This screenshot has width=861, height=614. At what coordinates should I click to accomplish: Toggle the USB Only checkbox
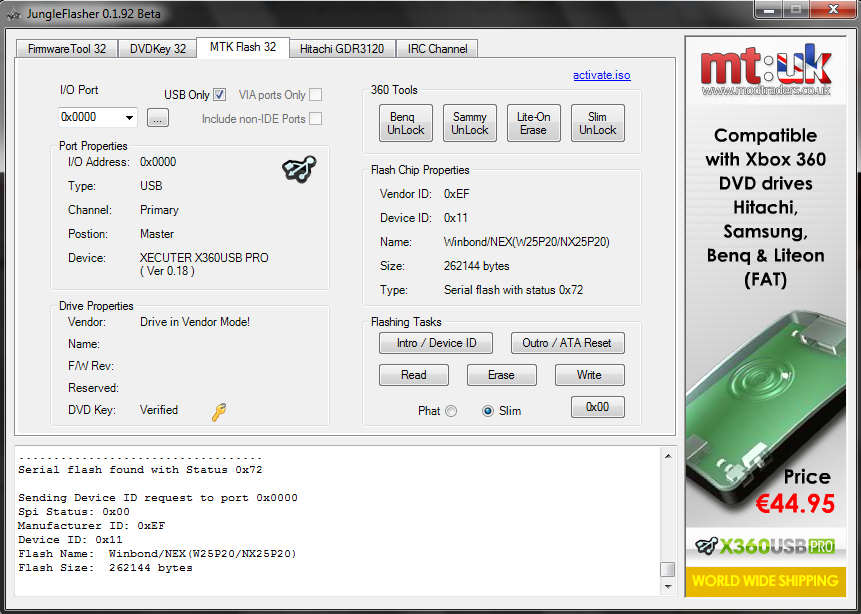tap(220, 94)
